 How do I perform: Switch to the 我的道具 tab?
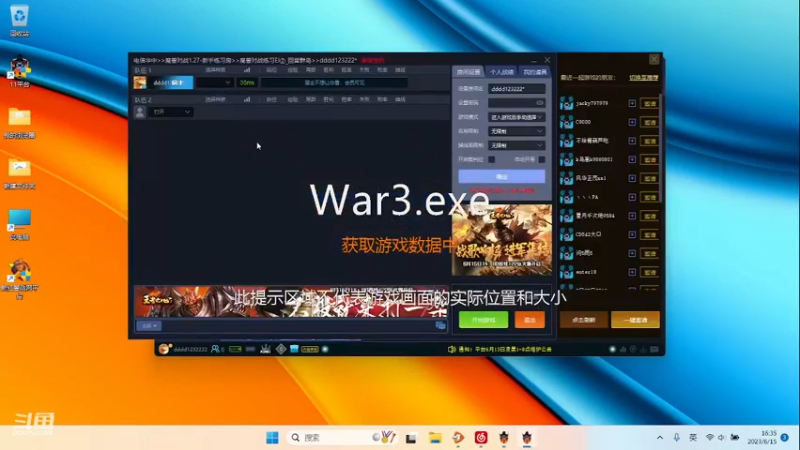535,72
